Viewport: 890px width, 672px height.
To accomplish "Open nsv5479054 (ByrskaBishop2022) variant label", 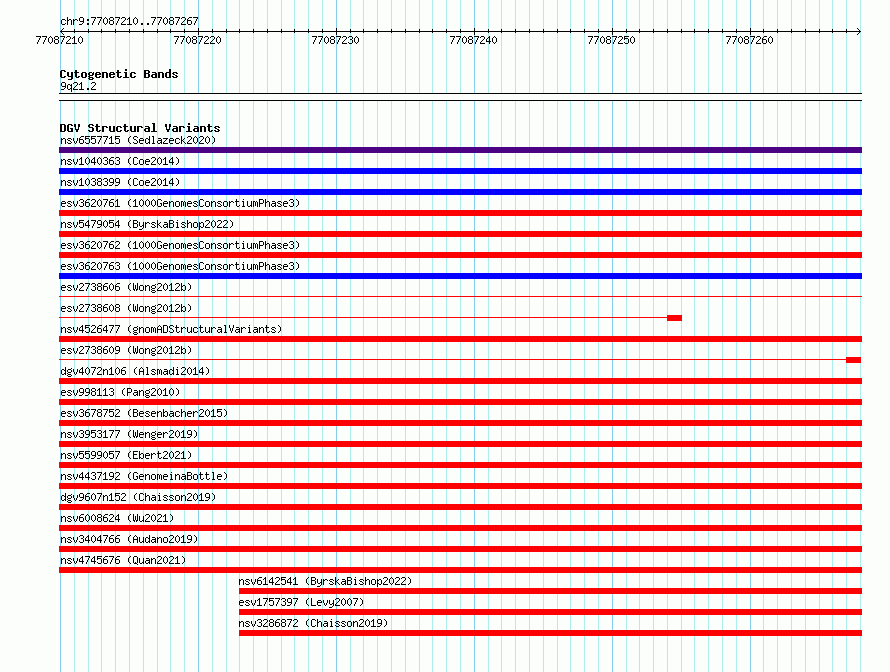I will click(147, 224).
